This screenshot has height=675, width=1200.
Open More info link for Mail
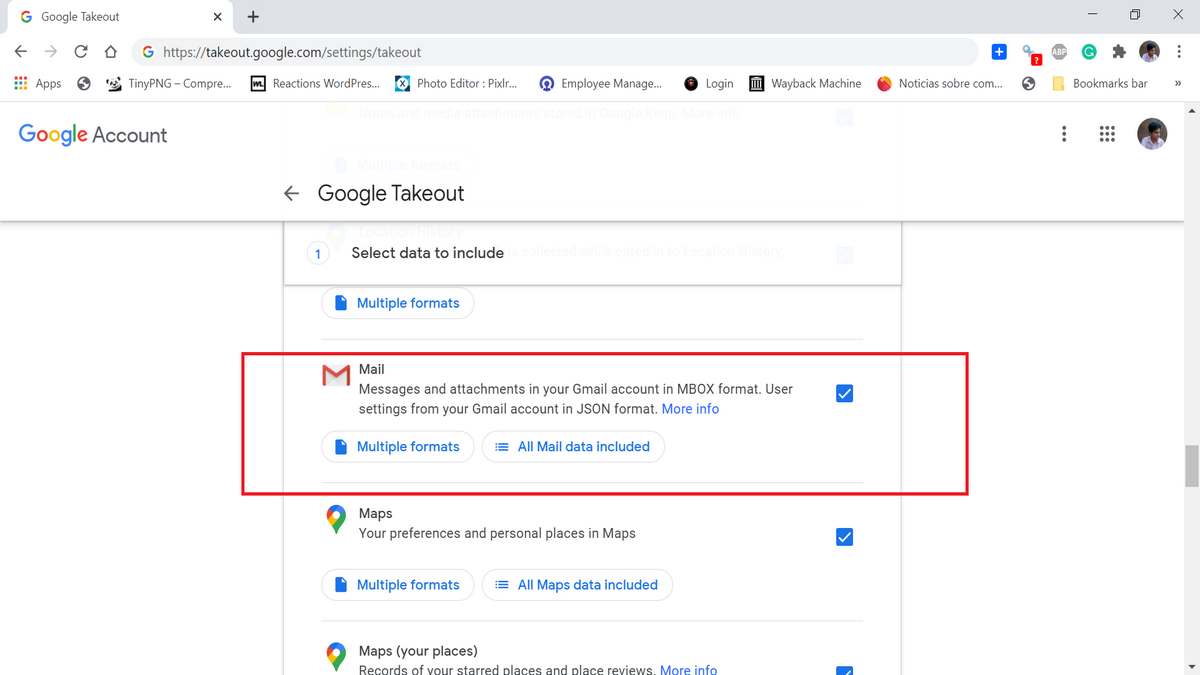tap(690, 409)
